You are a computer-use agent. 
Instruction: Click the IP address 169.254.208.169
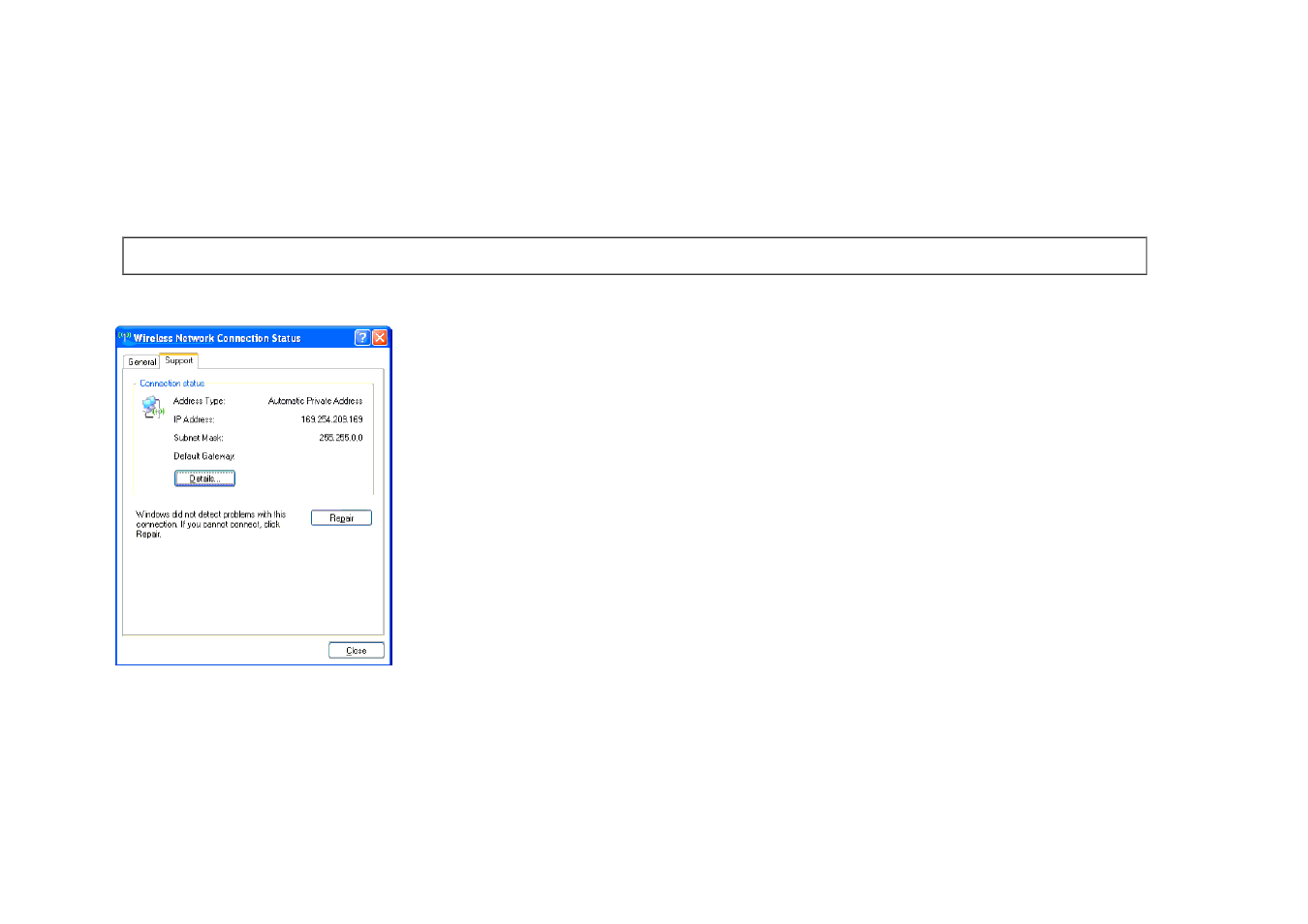(x=331, y=419)
